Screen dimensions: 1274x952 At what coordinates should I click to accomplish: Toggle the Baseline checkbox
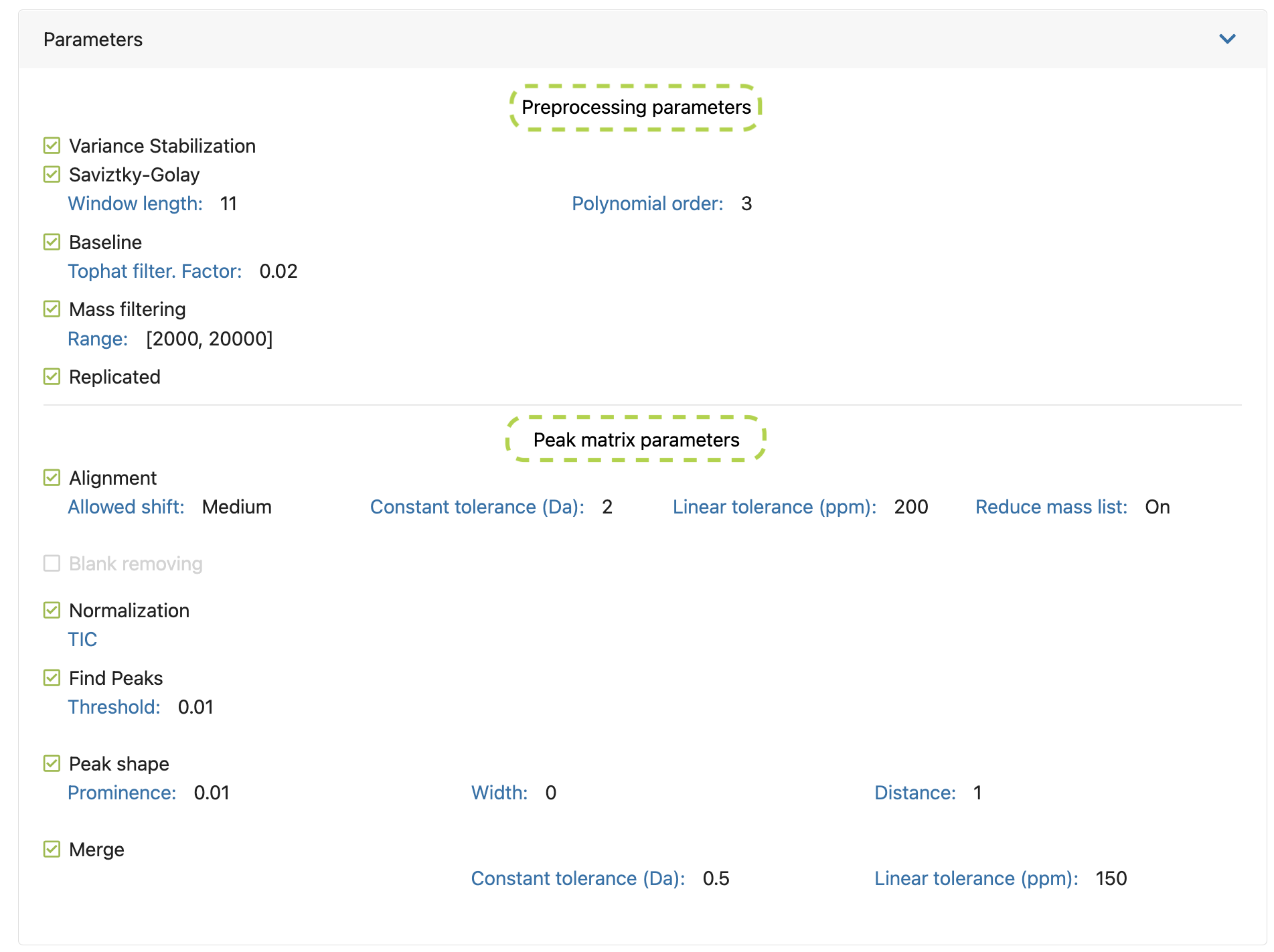point(52,242)
